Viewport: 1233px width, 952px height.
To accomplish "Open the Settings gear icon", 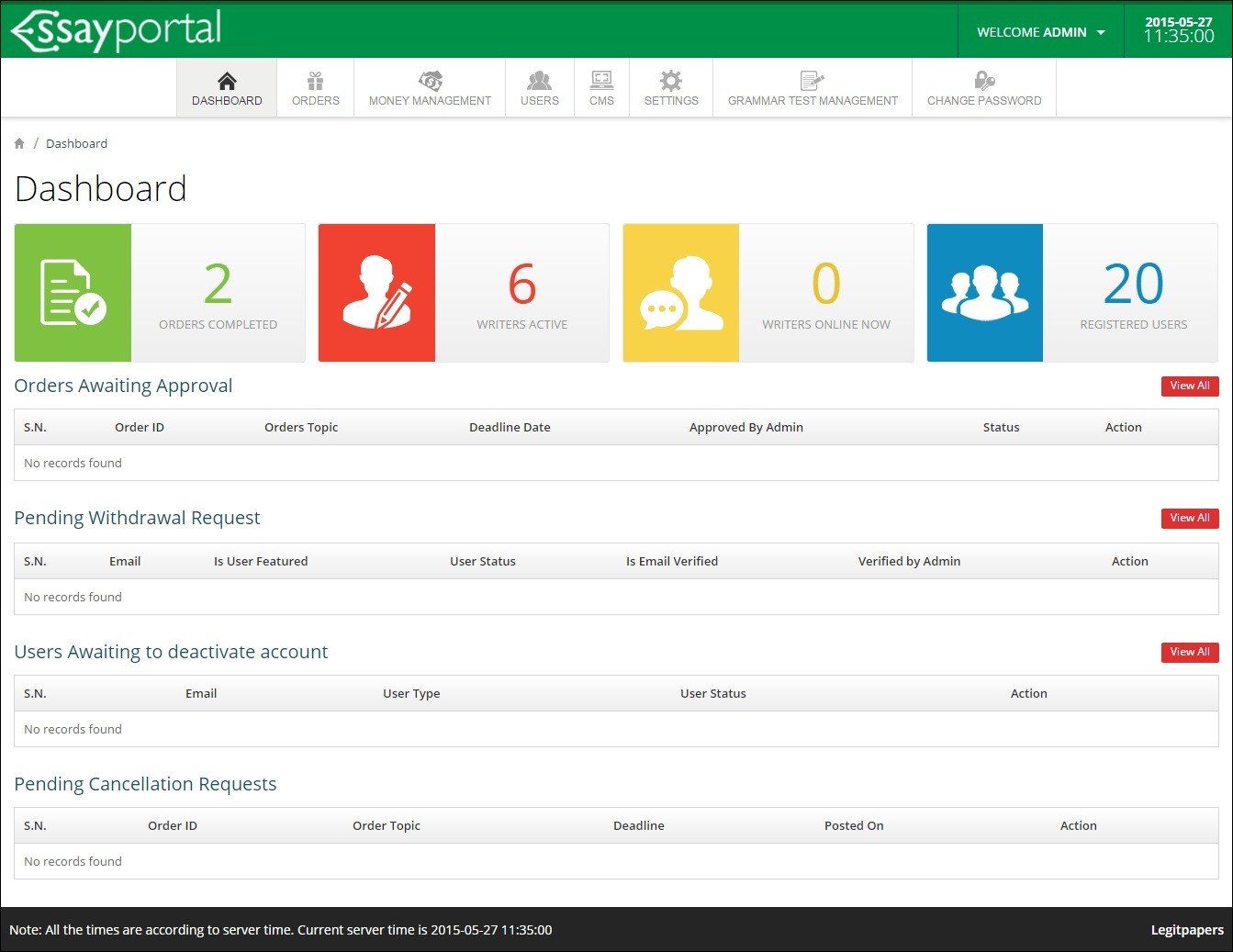I will [671, 81].
